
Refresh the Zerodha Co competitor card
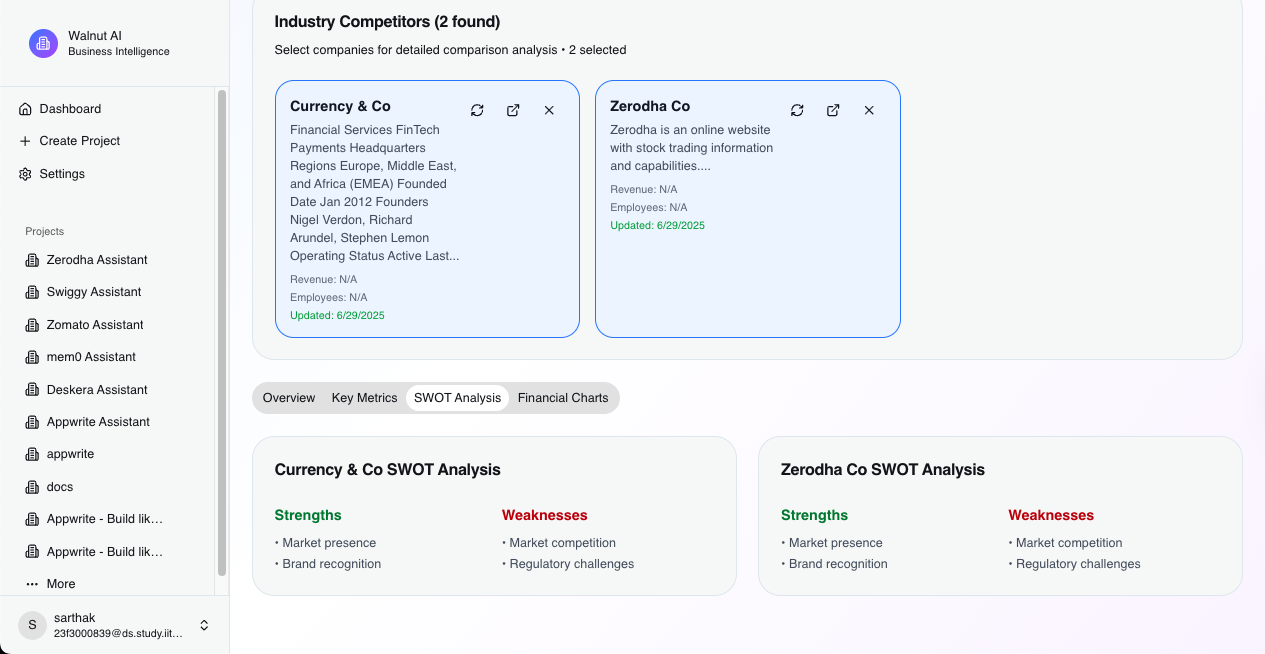tap(797, 110)
